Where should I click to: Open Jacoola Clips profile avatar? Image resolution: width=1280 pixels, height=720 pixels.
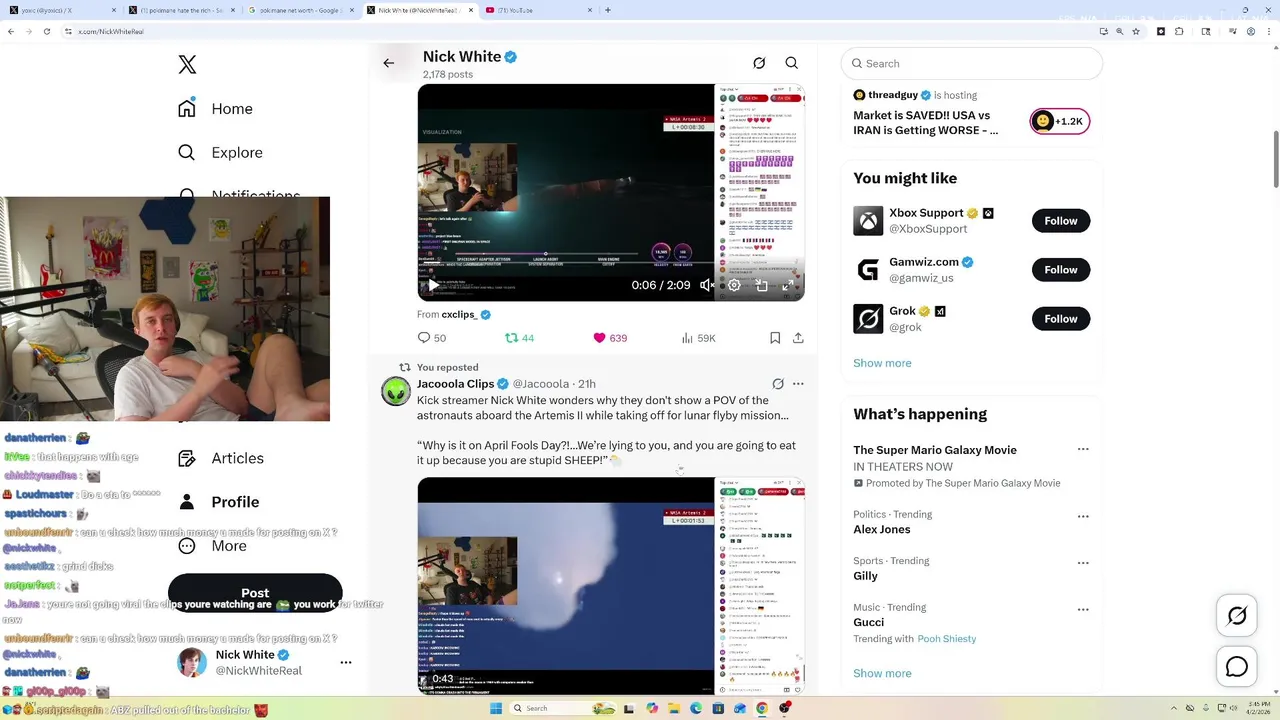coord(396,391)
